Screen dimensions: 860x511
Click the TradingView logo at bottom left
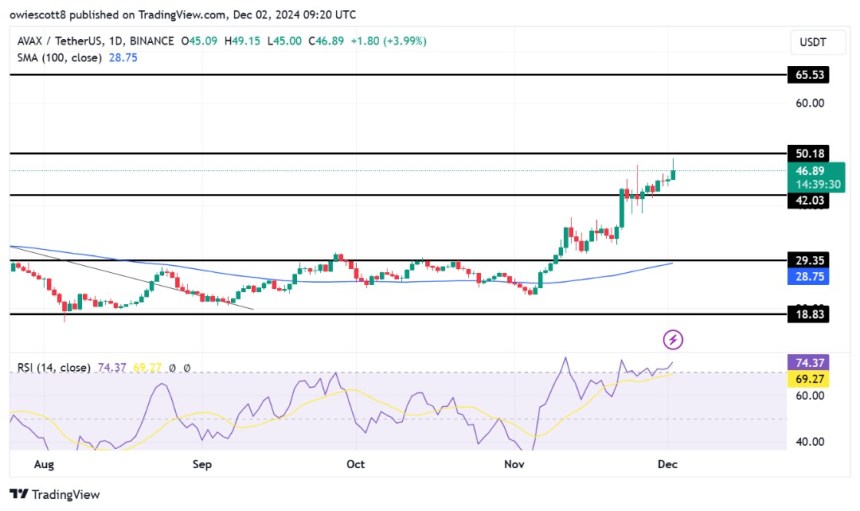[x=54, y=494]
